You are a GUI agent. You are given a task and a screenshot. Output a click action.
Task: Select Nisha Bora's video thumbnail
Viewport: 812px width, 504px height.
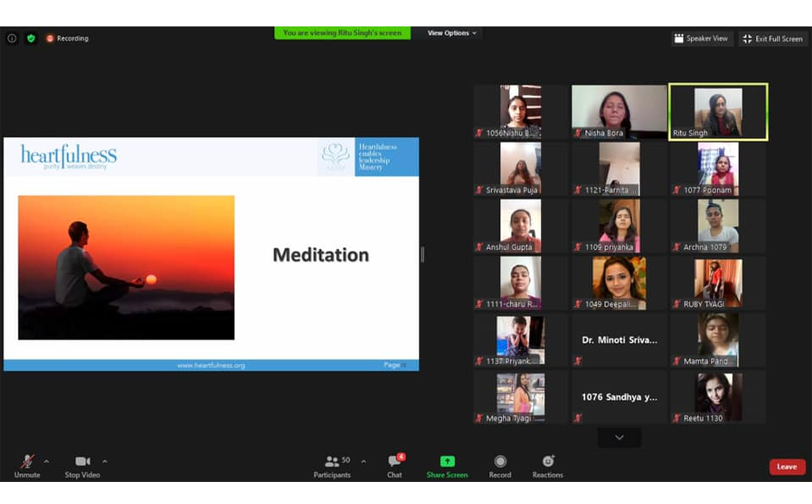619,111
